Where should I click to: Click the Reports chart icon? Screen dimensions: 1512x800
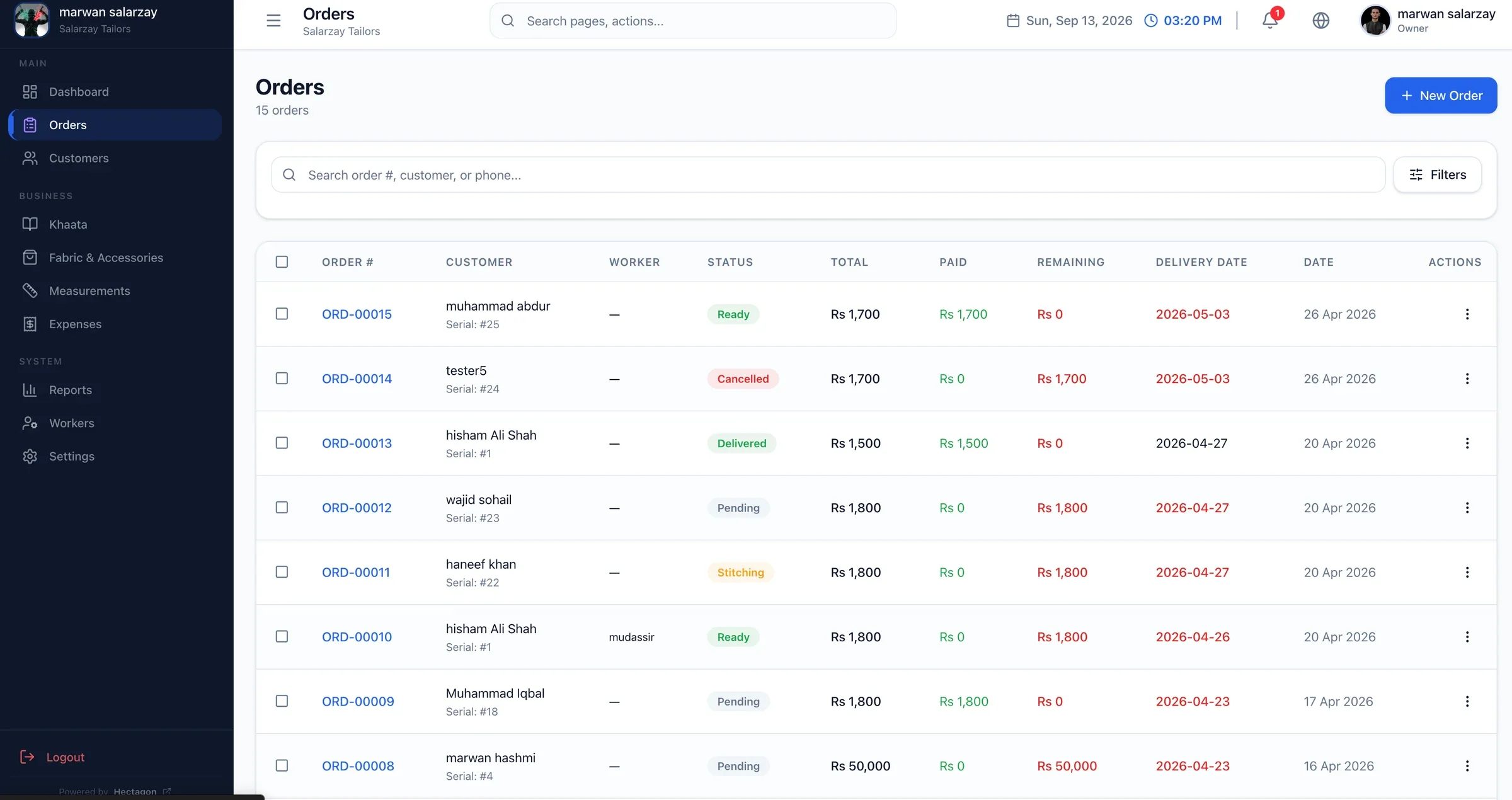point(30,390)
